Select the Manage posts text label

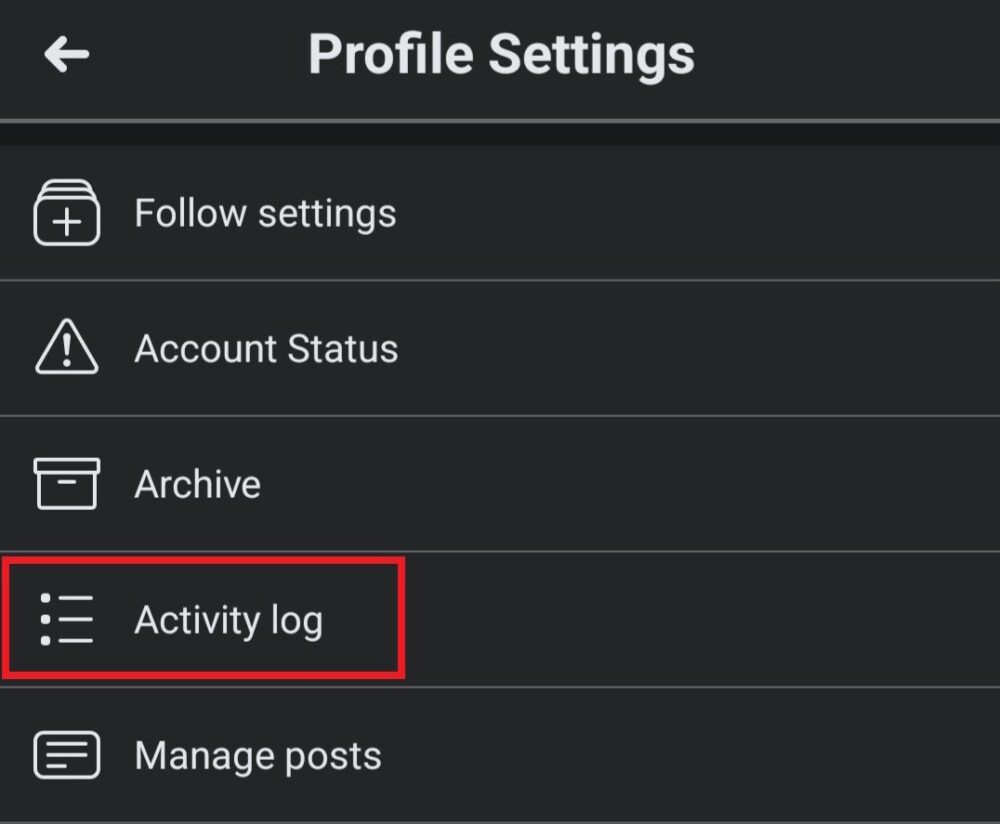(258, 755)
